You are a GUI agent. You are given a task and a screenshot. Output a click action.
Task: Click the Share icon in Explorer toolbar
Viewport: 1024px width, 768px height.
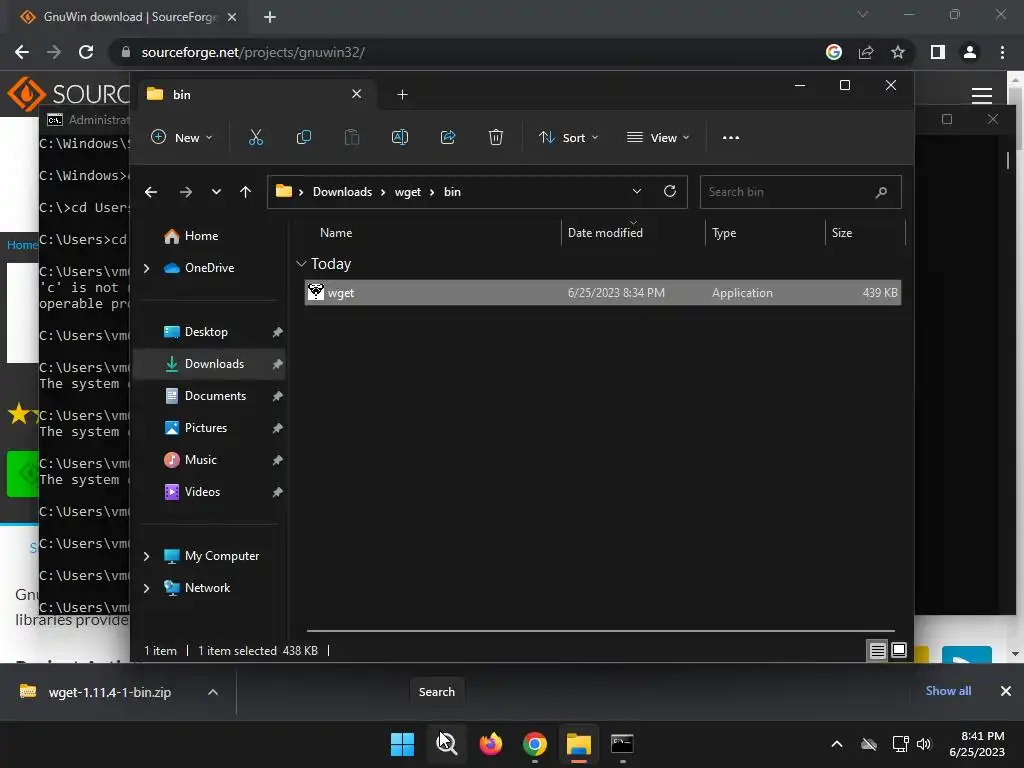click(x=448, y=137)
